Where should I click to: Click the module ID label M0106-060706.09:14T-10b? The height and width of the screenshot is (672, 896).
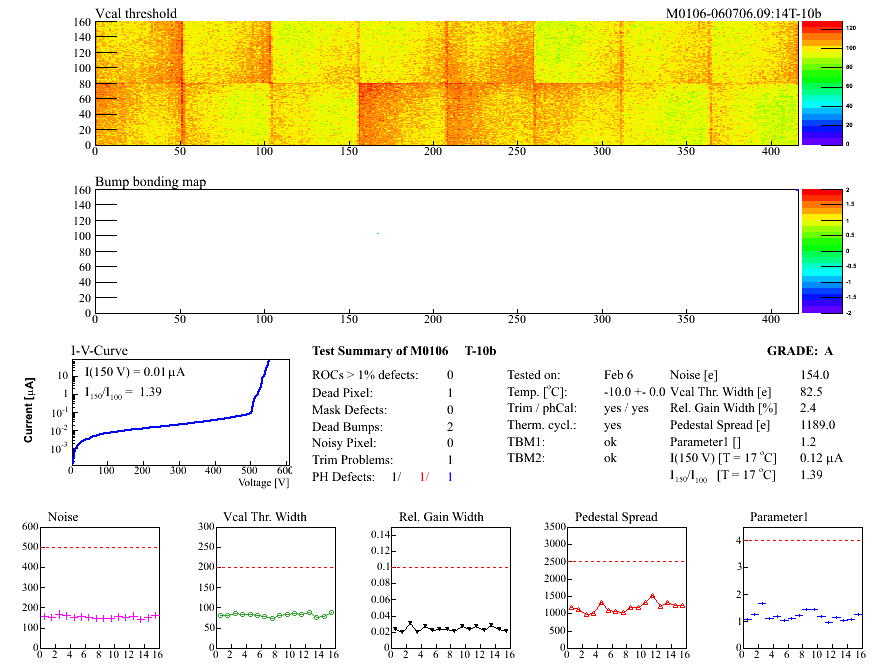(x=743, y=14)
